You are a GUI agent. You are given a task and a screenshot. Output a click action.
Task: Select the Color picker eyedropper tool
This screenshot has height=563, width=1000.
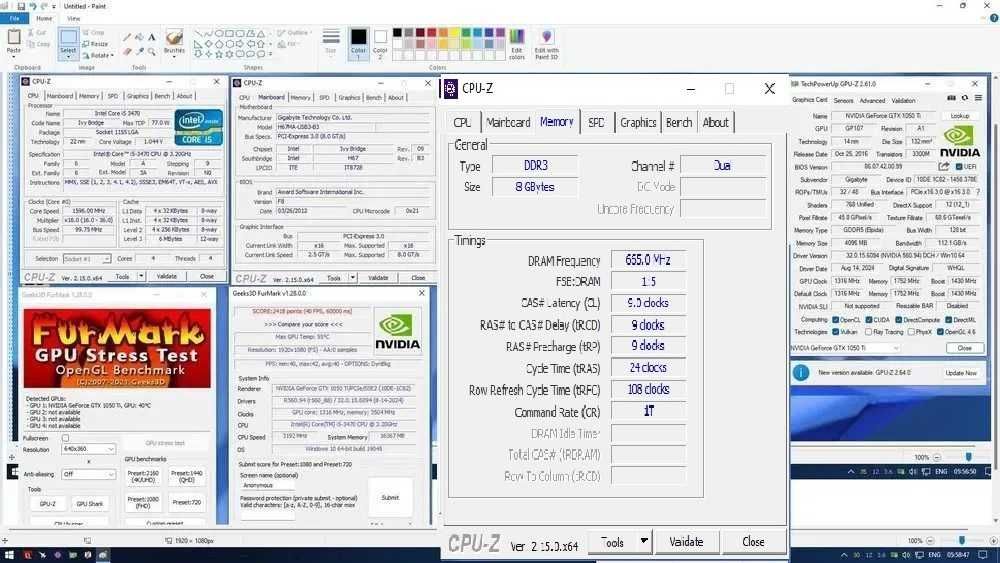pos(140,52)
